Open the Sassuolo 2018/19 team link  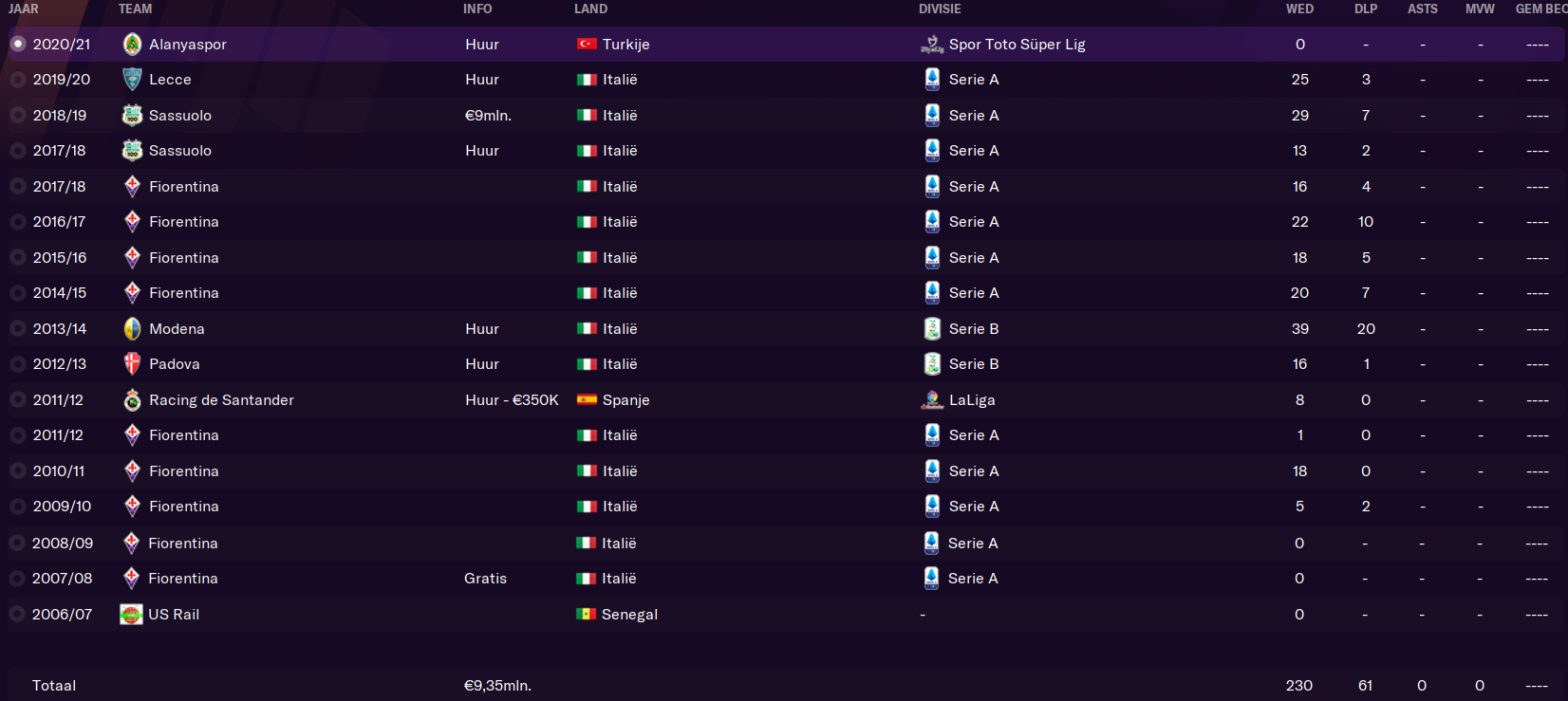(x=180, y=116)
